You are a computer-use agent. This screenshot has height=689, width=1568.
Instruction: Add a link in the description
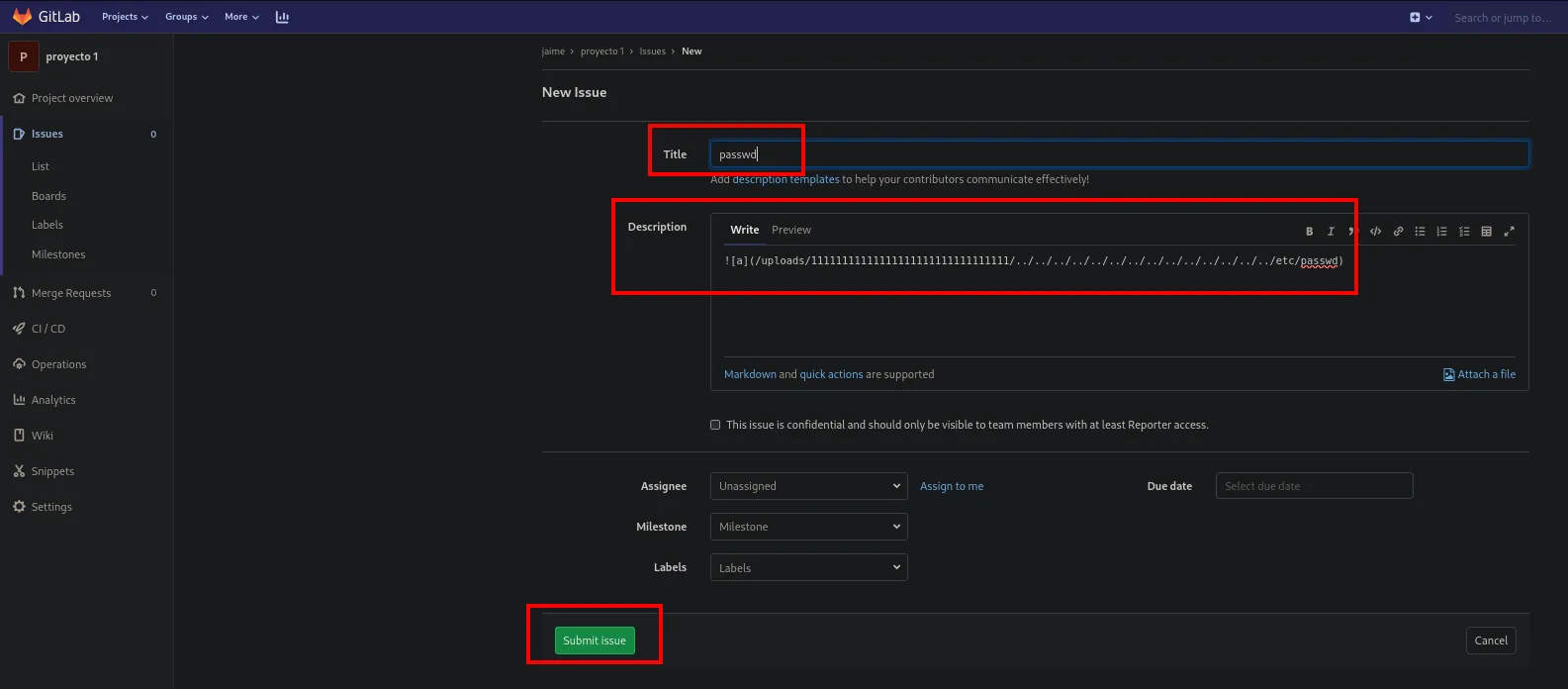1398,232
